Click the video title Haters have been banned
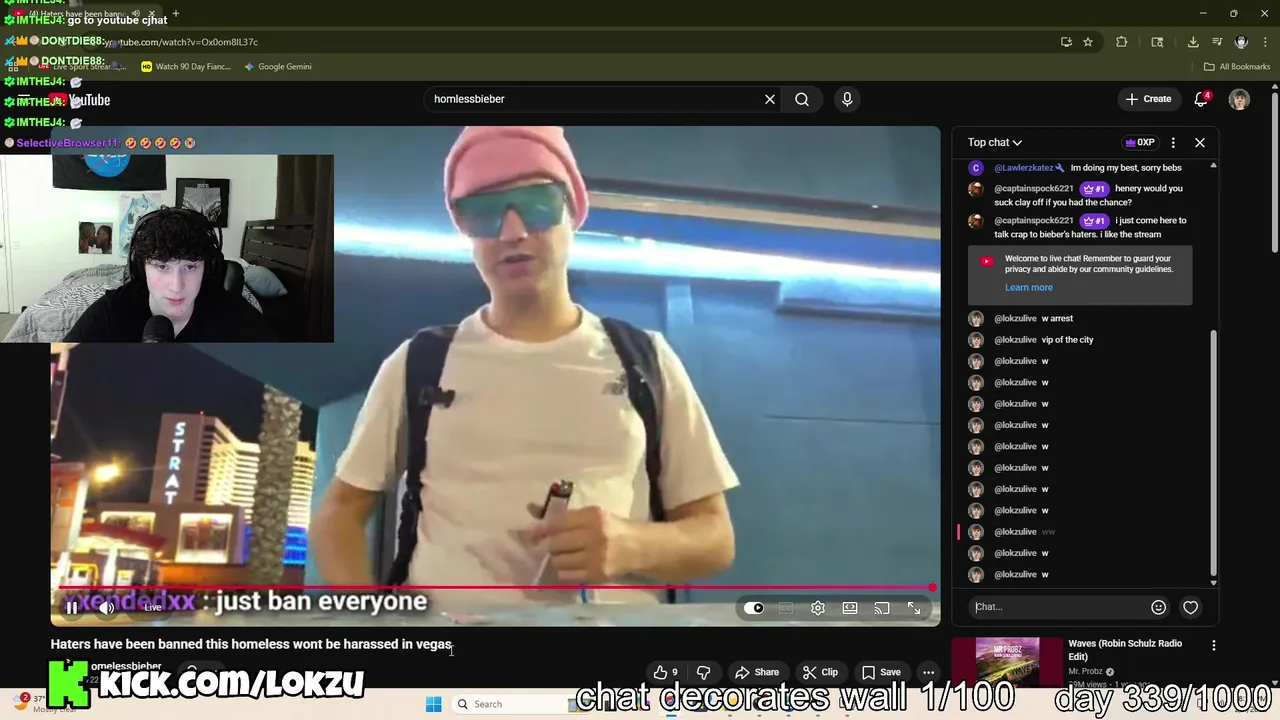This screenshot has height=720, width=1280. coord(251,644)
